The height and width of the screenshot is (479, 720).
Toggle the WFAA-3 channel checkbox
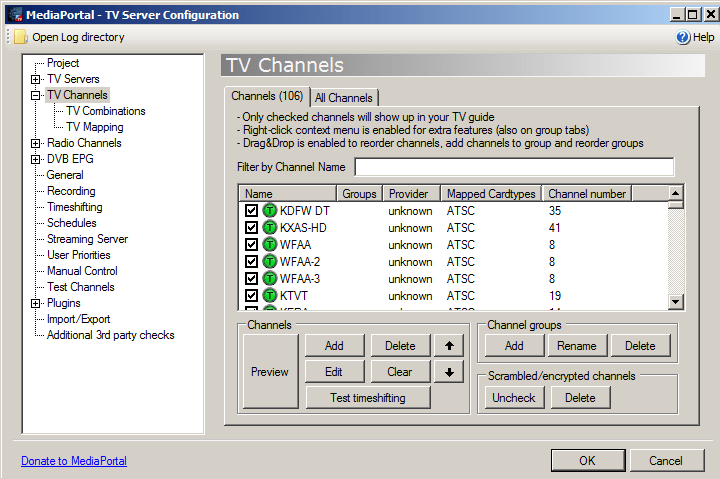tap(251, 279)
